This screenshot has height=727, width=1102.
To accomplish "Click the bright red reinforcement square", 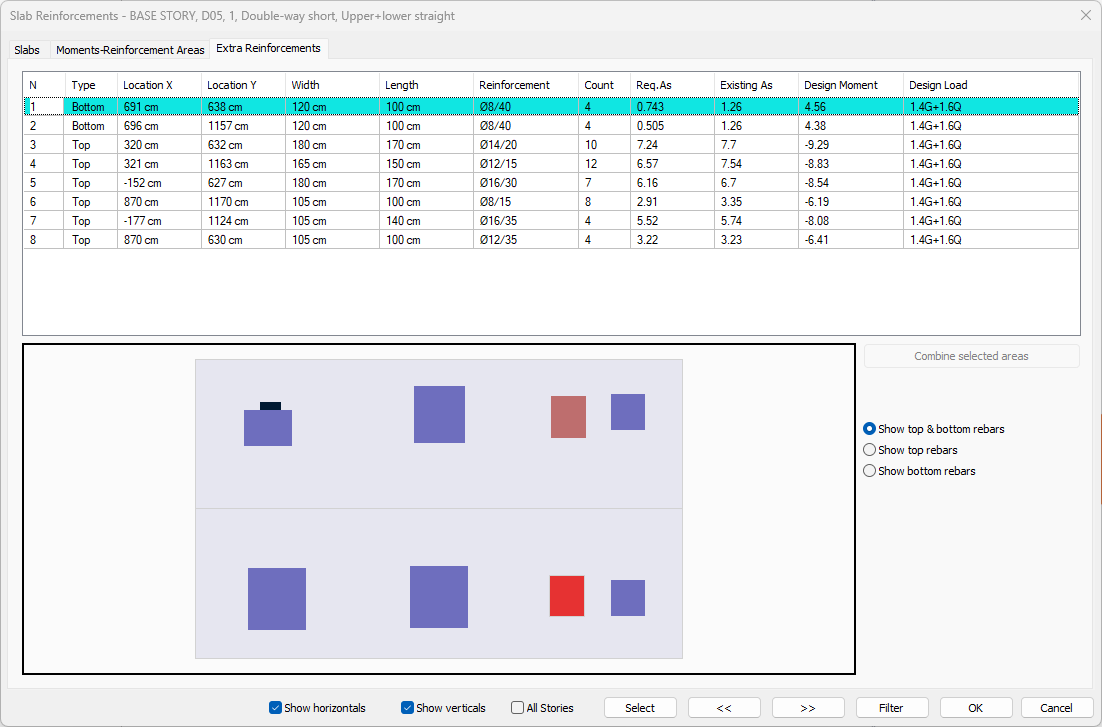I will click(567, 596).
